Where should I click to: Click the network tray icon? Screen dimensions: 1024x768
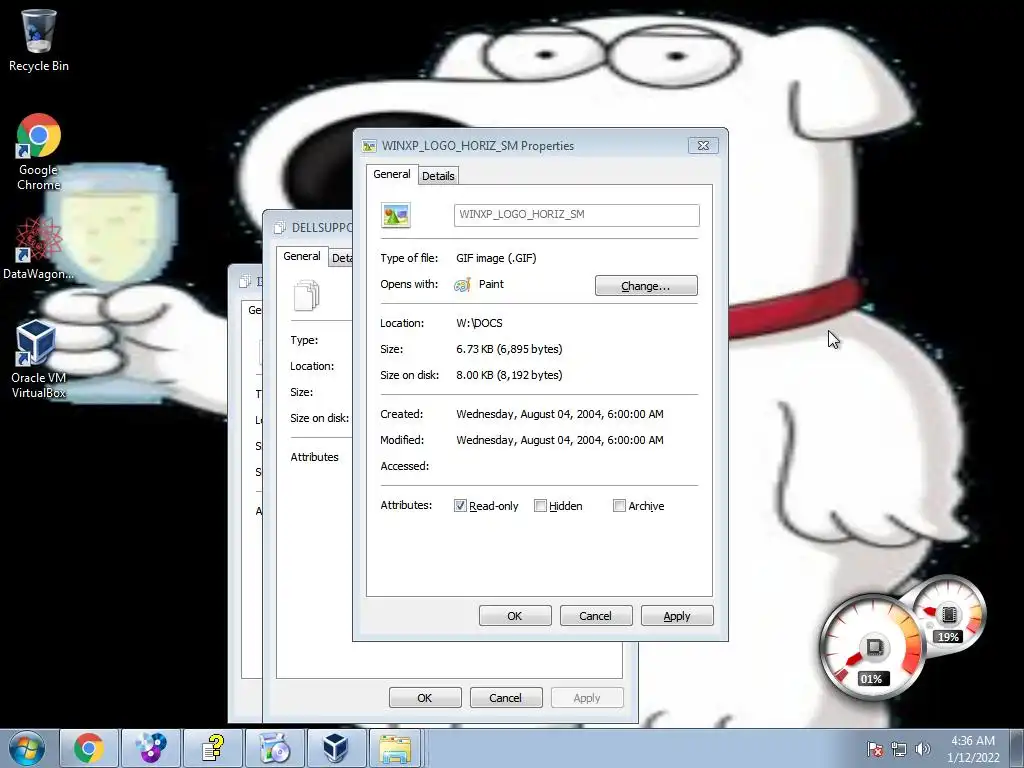[x=899, y=749]
